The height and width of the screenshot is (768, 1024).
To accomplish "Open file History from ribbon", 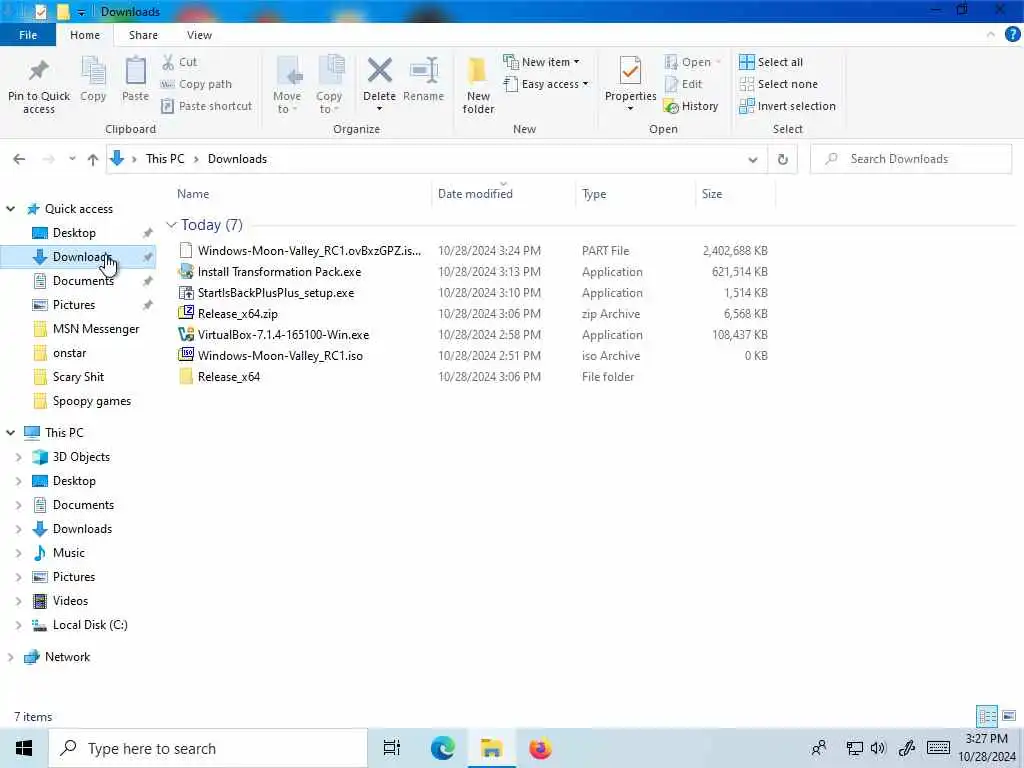I will [x=690, y=106].
